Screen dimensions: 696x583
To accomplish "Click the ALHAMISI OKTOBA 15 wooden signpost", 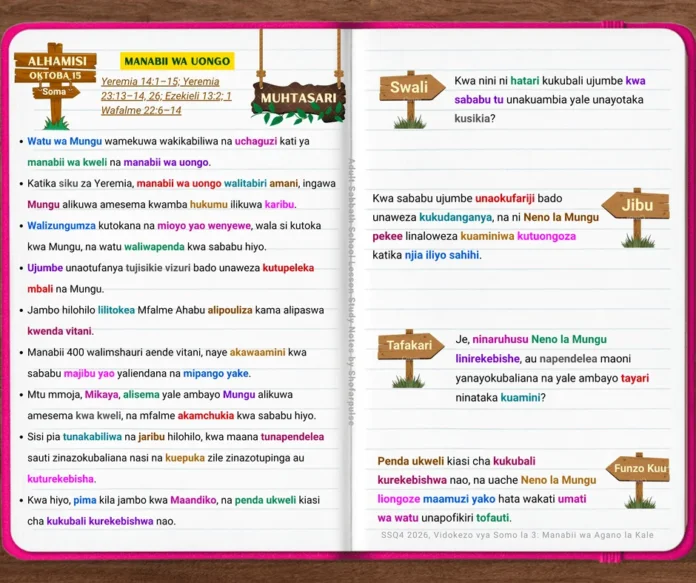I will click(55, 84).
